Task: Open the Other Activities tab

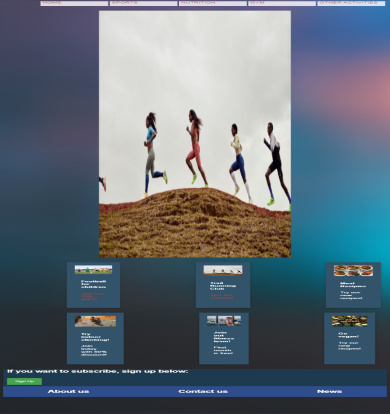Action: [351, 3]
